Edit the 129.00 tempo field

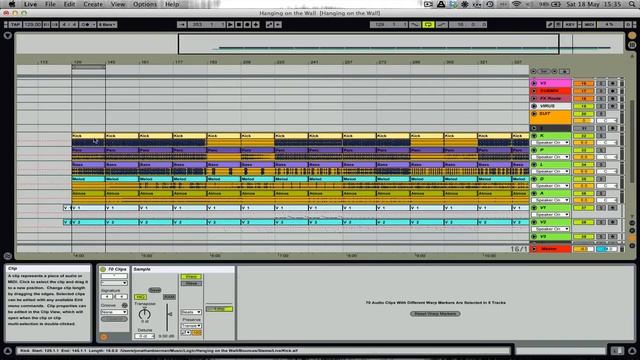point(32,24)
